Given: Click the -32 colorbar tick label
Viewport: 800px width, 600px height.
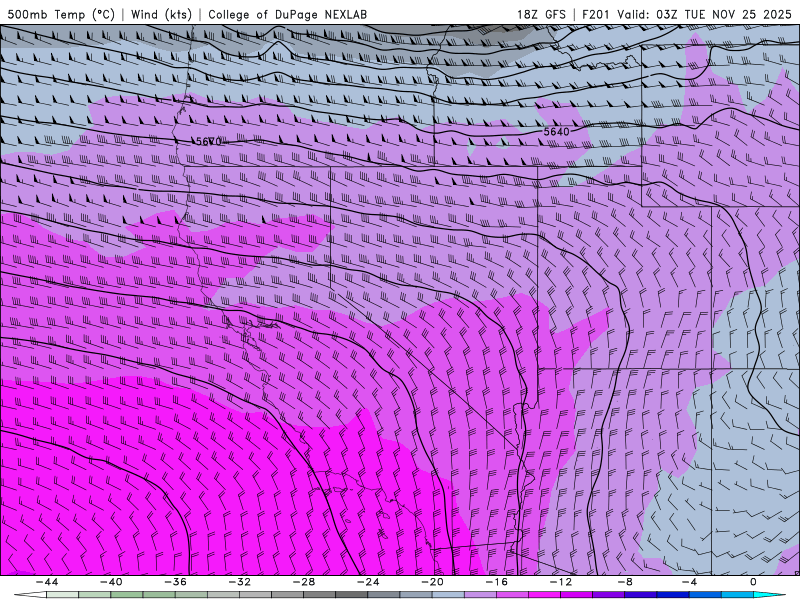Looking at the screenshot, I should [x=239, y=582].
